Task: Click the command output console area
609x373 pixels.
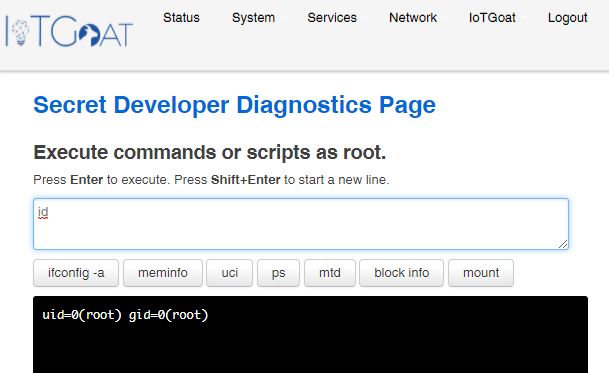Action: pos(310,335)
